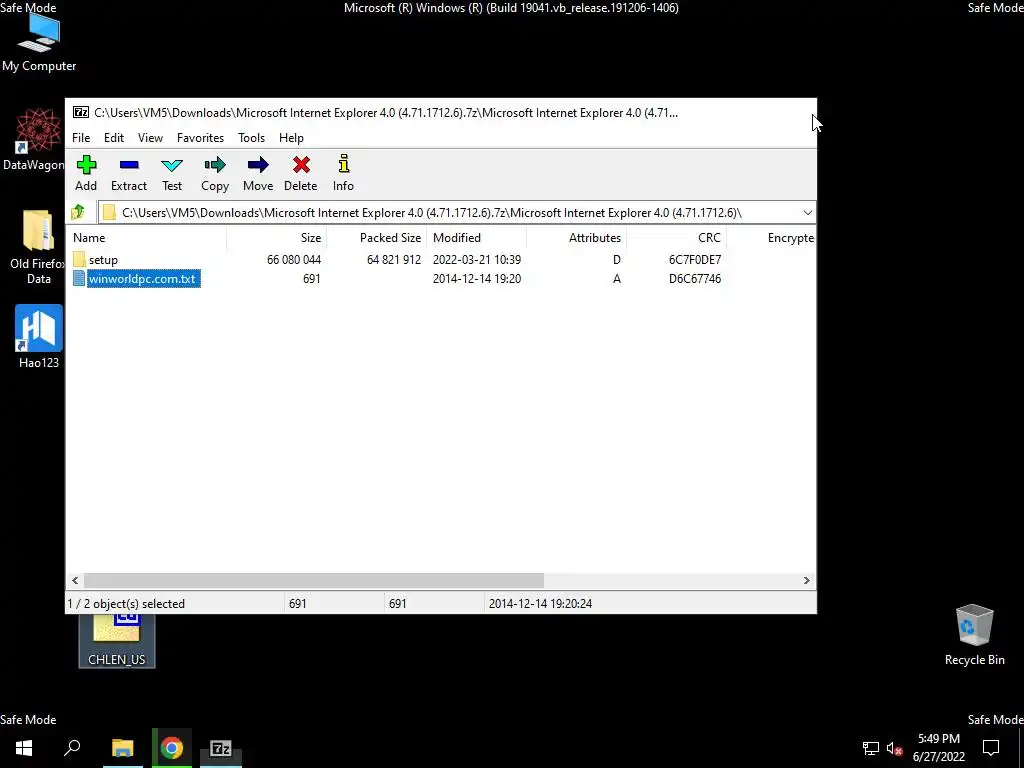
Task: Click the network tray icon
Action: coord(871,748)
